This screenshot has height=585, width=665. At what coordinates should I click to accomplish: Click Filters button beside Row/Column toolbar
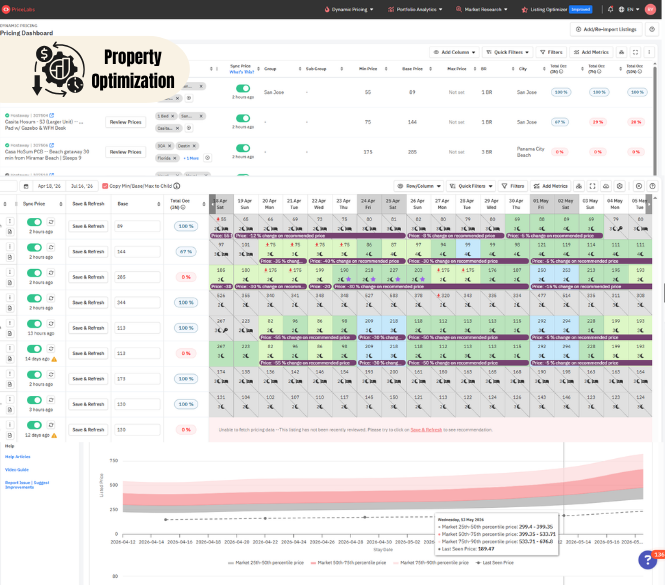513,186
